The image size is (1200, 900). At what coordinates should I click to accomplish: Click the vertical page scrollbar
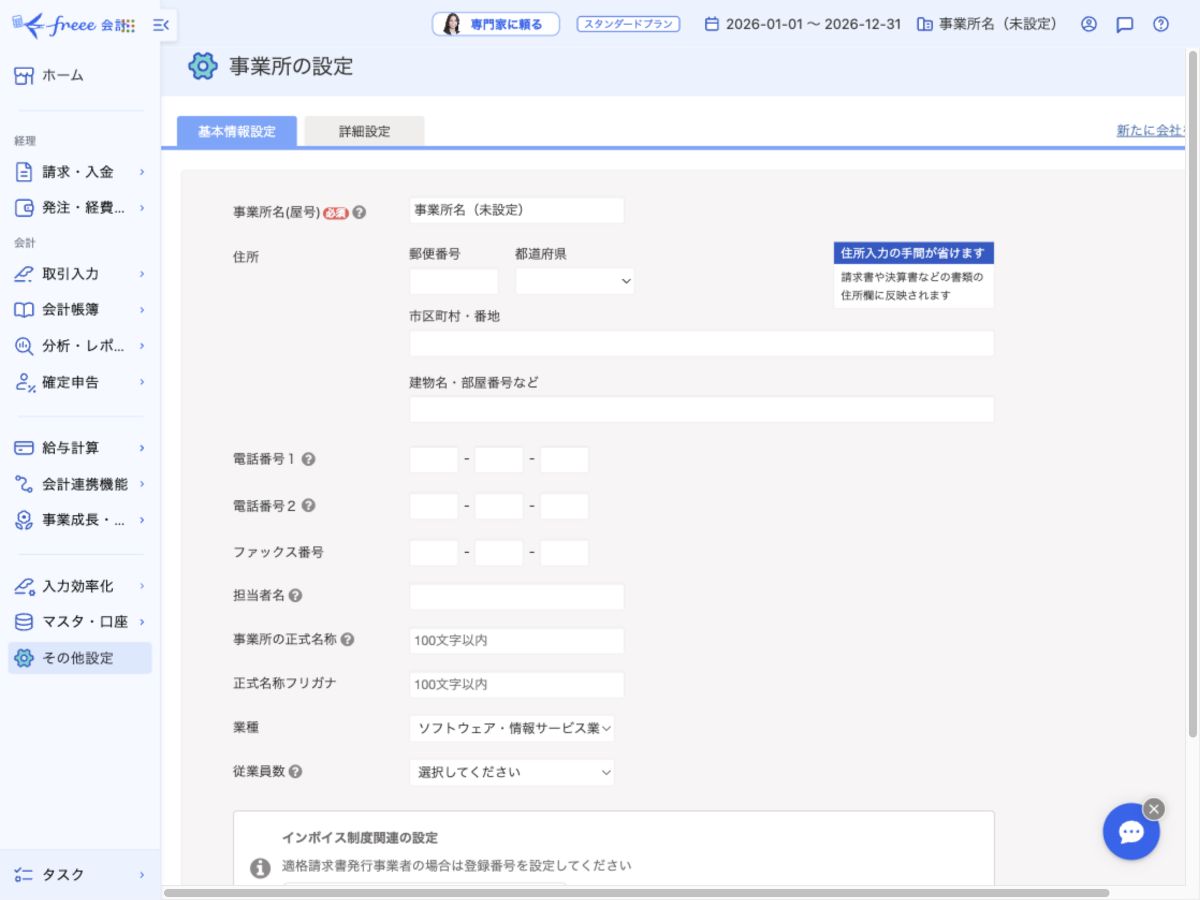1192,394
